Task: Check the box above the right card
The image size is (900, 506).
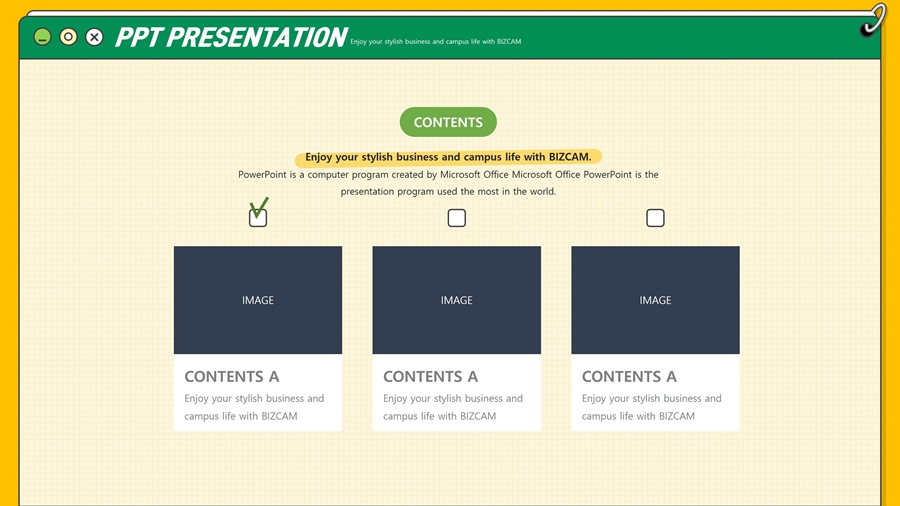Action: pyautogui.click(x=655, y=217)
